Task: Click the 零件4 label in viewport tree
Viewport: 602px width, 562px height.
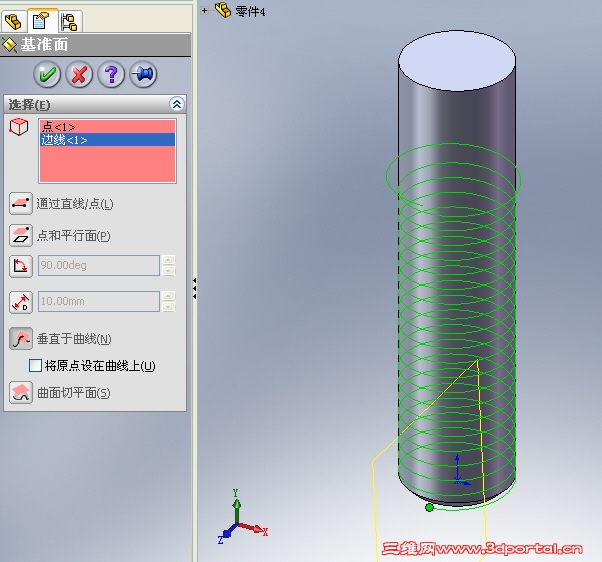Action: [250, 12]
